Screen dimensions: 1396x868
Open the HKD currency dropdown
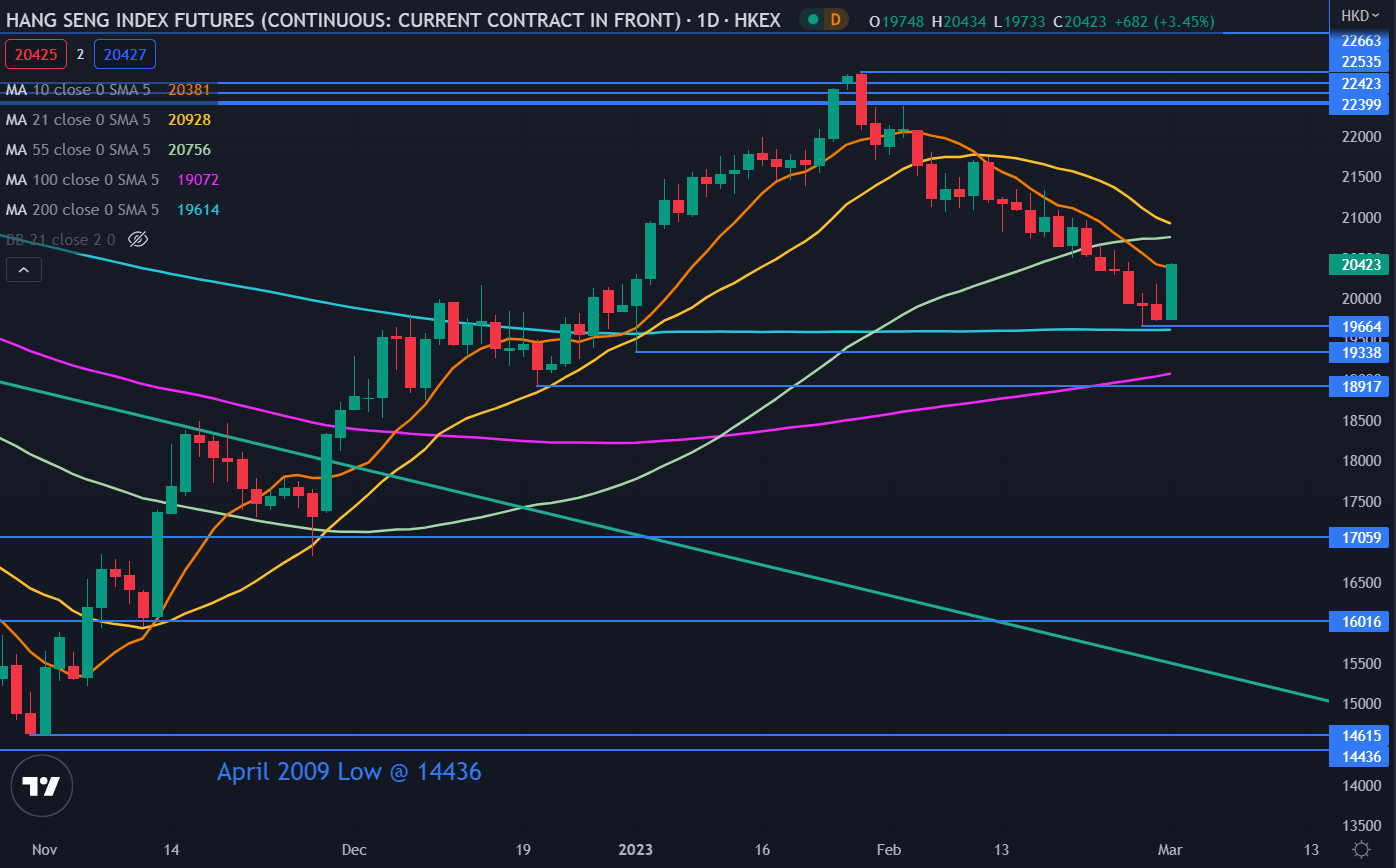pos(1361,15)
